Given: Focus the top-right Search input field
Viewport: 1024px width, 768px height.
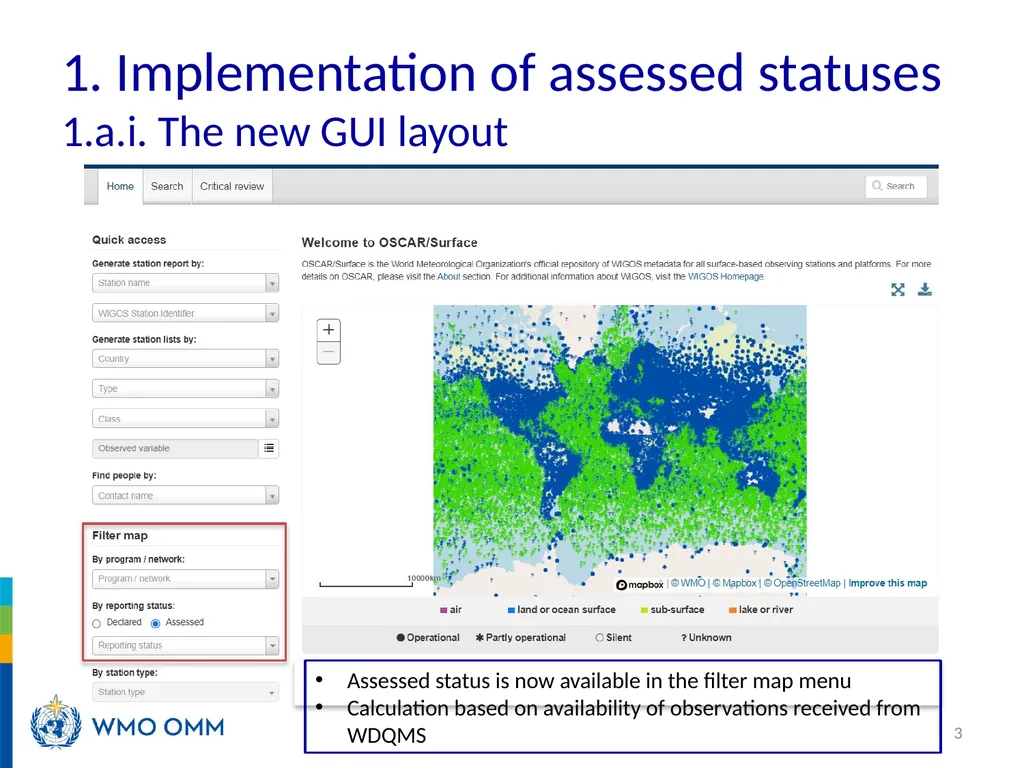Looking at the screenshot, I should pyautogui.click(x=896, y=186).
